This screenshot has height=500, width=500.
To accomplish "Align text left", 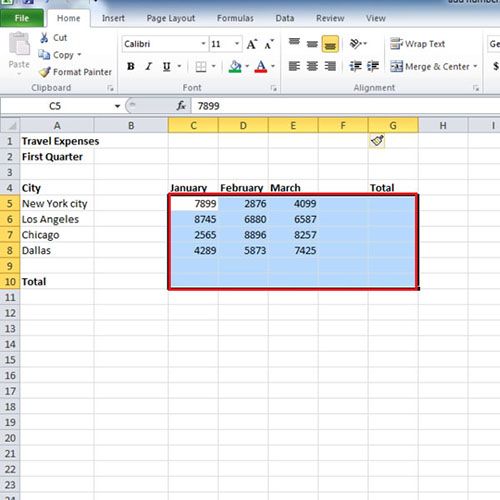I will tap(294, 66).
